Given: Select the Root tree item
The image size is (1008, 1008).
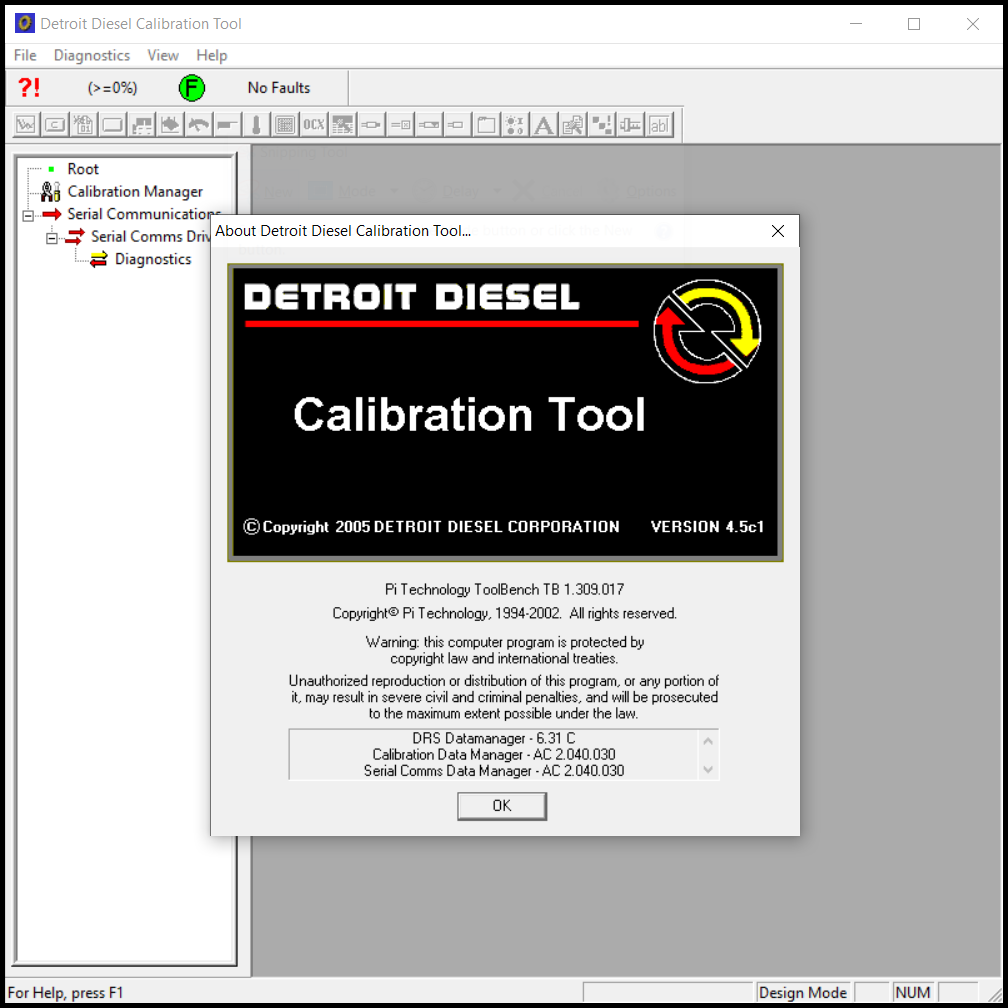Looking at the screenshot, I should pos(82,170).
